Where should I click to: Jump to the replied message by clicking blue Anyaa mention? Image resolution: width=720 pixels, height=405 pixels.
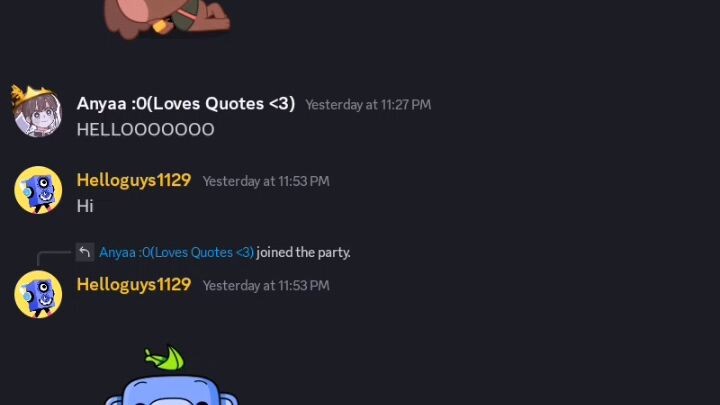[176, 253]
